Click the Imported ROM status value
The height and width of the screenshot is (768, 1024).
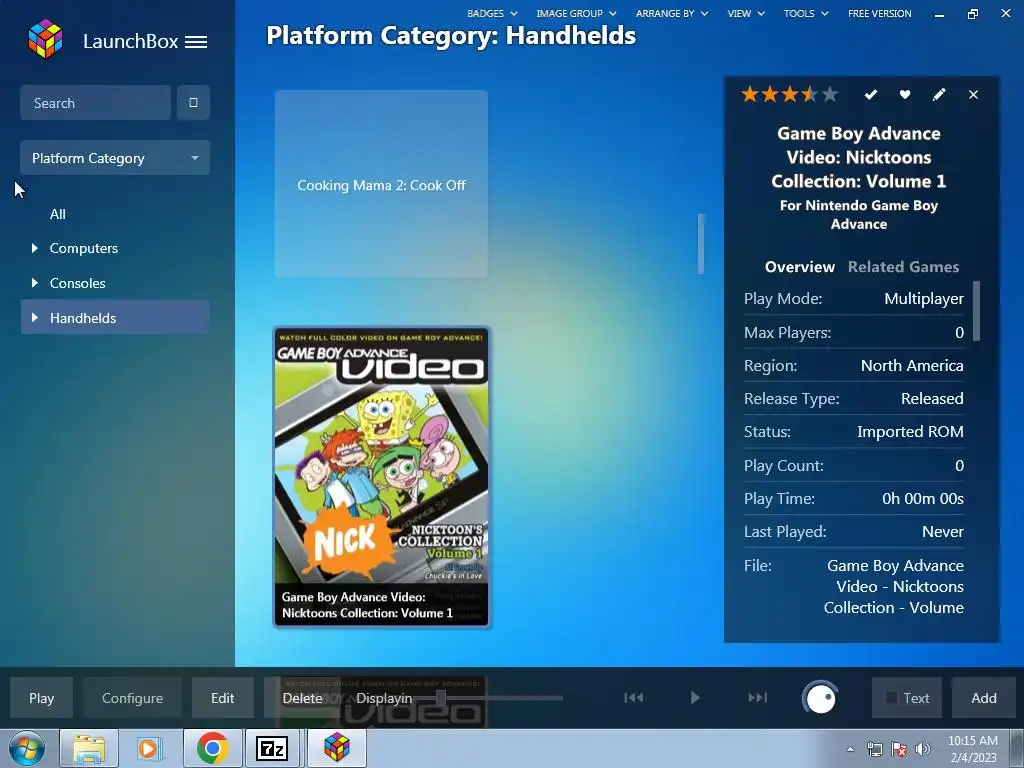point(910,431)
